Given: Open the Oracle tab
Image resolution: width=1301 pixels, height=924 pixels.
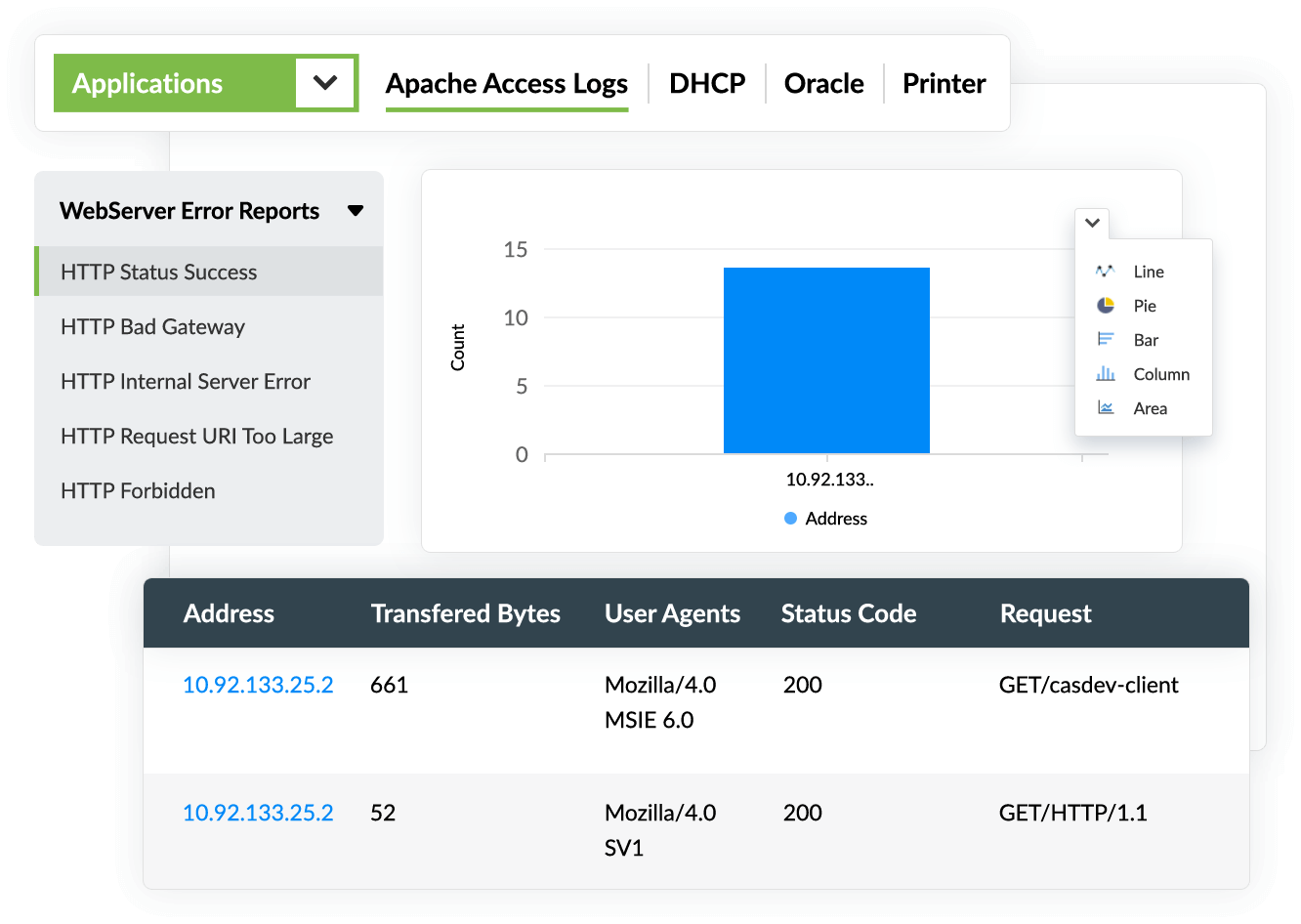Looking at the screenshot, I should (x=823, y=84).
